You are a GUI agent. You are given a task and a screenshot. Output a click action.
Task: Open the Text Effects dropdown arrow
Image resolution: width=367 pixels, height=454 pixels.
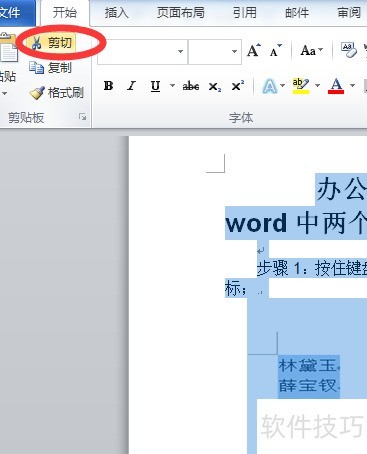(283, 86)
